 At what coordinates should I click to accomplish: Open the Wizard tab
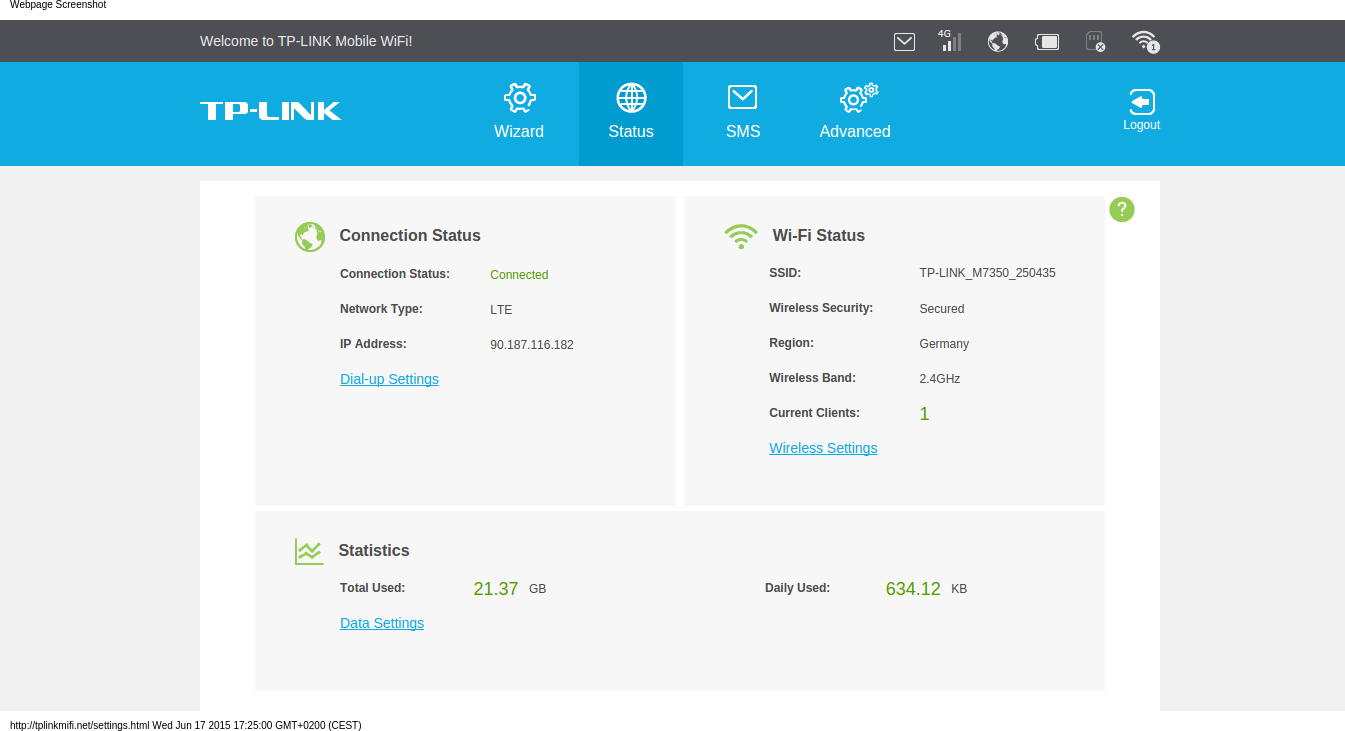[519, 112]
